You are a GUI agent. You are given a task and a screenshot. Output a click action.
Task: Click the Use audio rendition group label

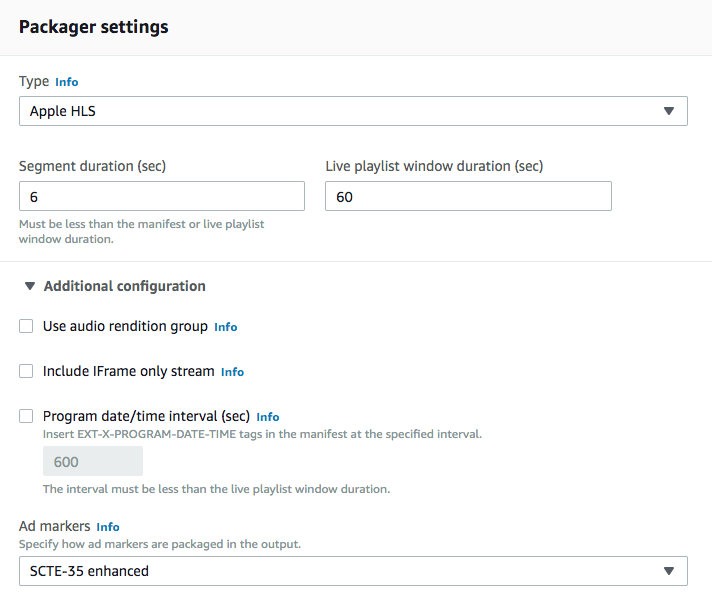125,326
